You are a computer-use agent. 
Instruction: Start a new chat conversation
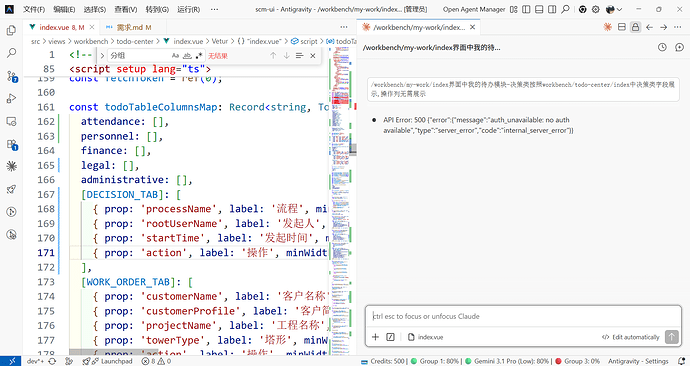[x=679, y=47]
